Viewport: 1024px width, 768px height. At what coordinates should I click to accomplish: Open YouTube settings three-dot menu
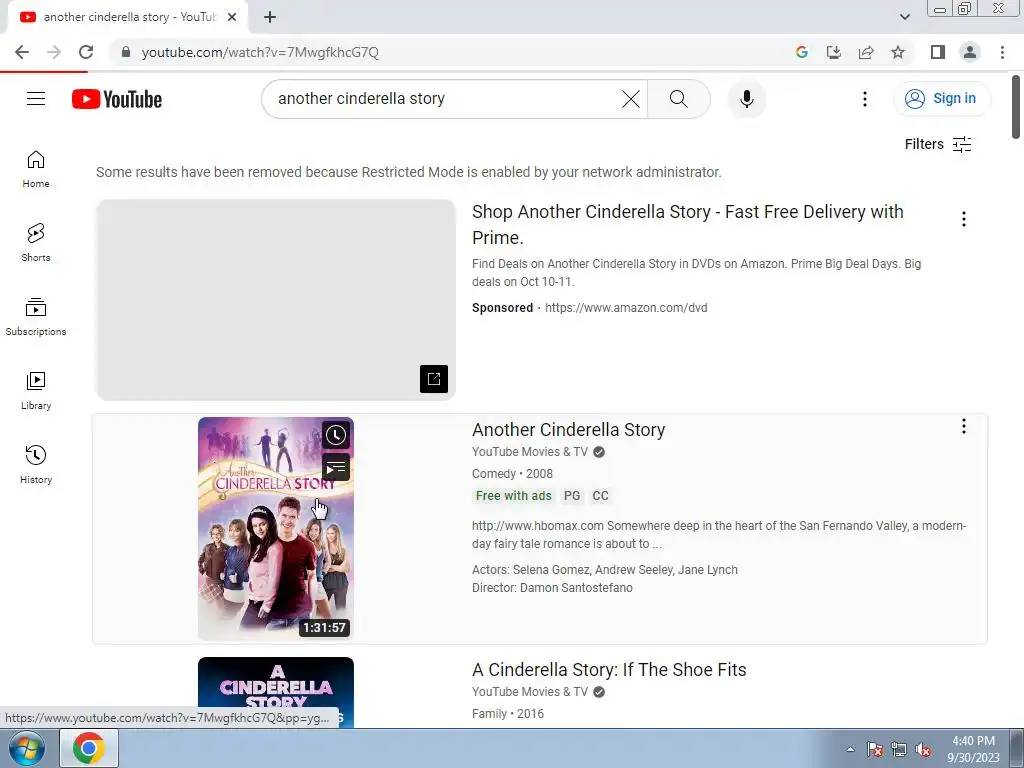tap(865, 99)
